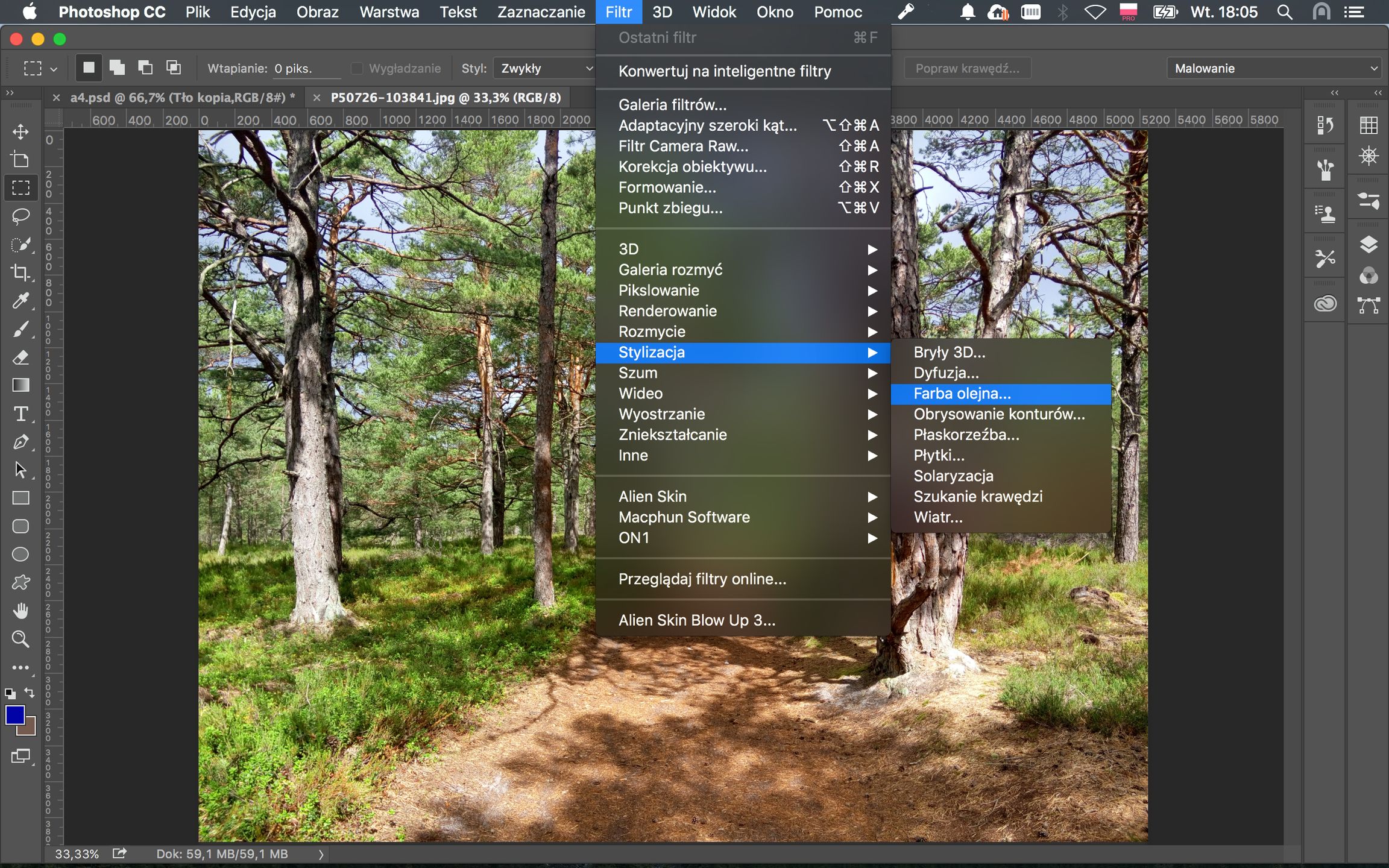Select the Gradient tool

[20, 385]
